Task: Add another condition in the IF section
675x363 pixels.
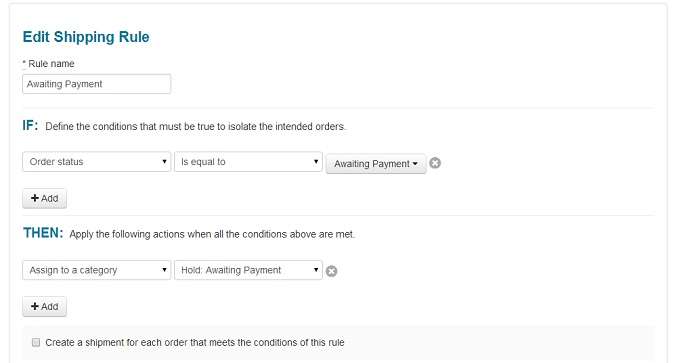Action: [x=44, y=199]
